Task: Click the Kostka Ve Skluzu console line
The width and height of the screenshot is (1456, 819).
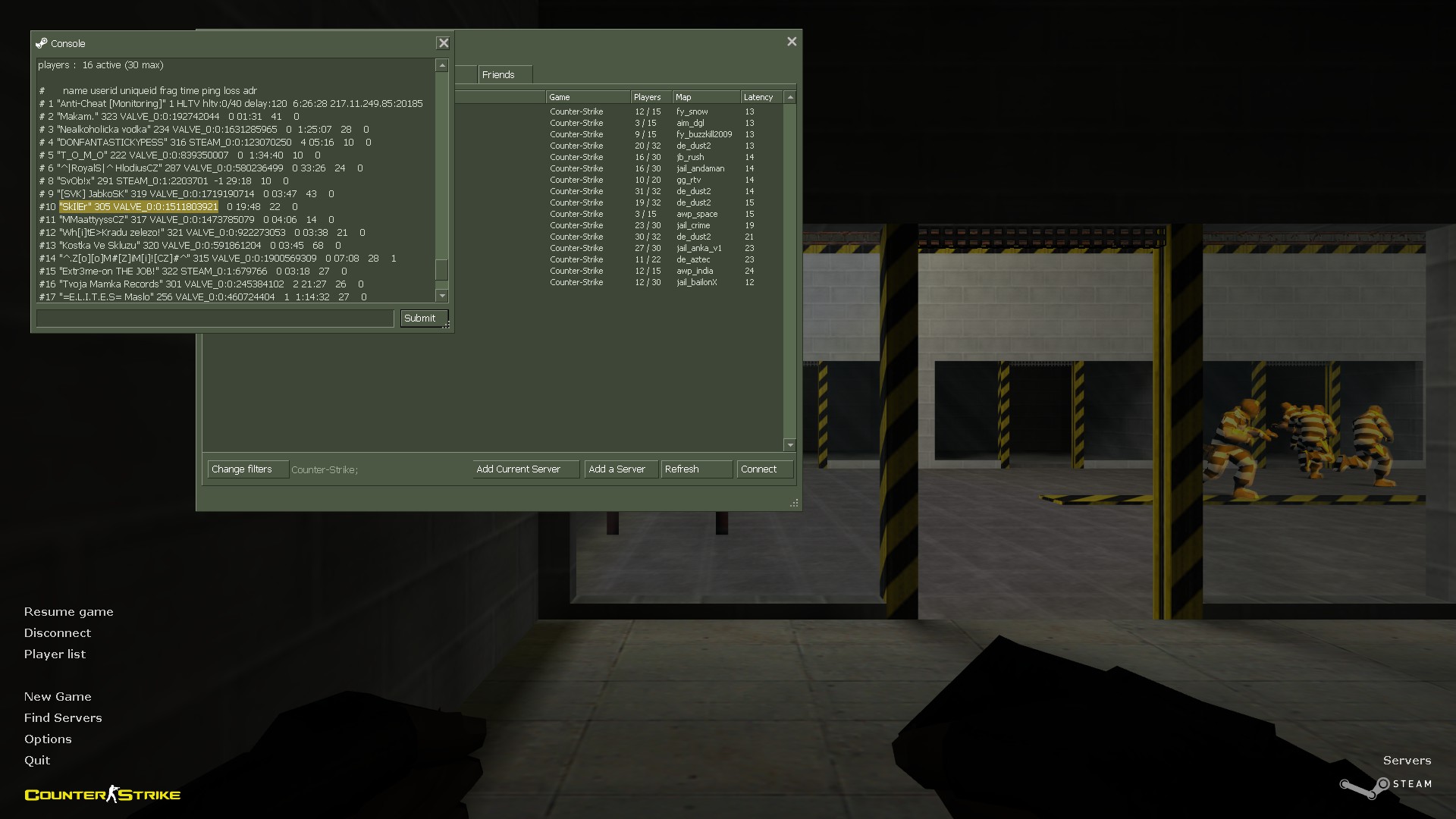Action: click(190, 246)
